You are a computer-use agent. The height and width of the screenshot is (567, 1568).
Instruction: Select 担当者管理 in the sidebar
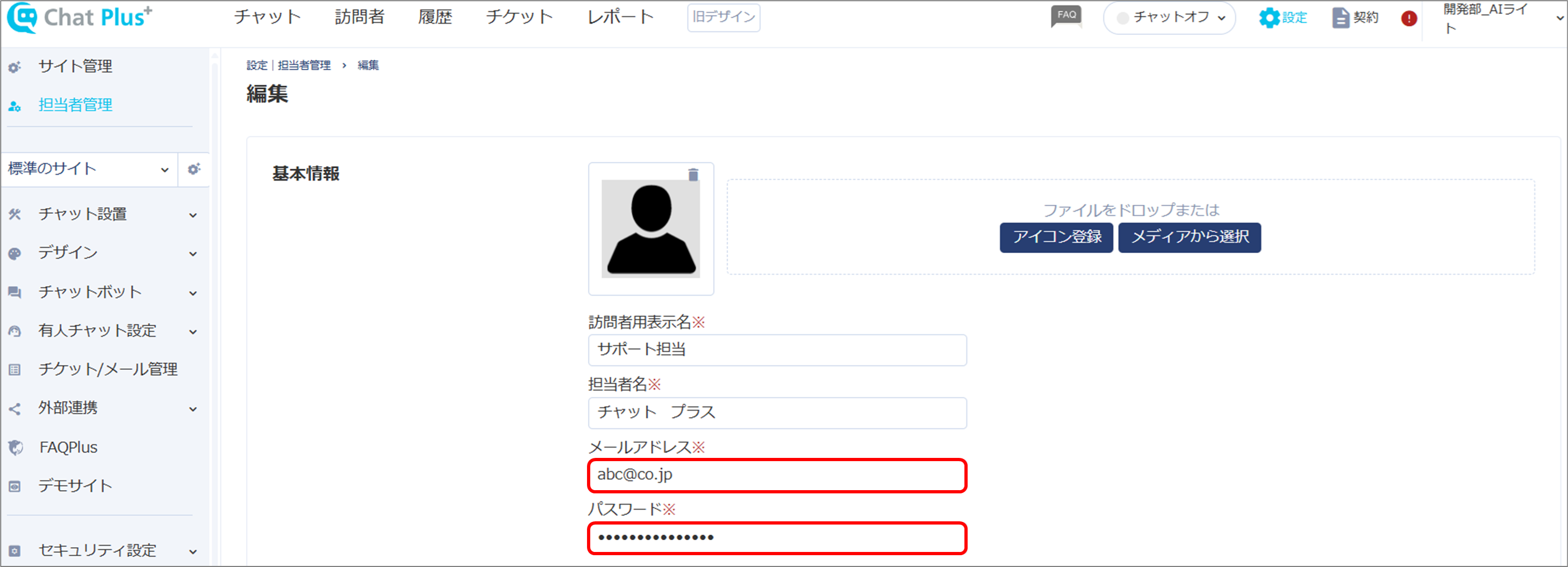[75, 105]
